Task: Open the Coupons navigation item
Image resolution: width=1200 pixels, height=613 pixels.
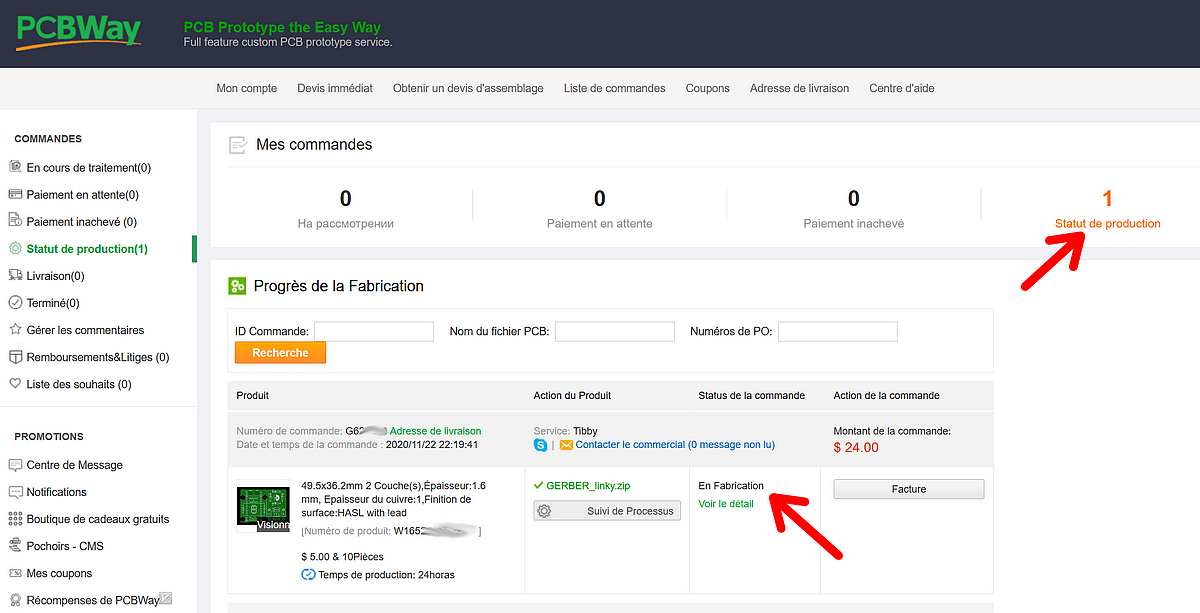Action: [708, 88]
